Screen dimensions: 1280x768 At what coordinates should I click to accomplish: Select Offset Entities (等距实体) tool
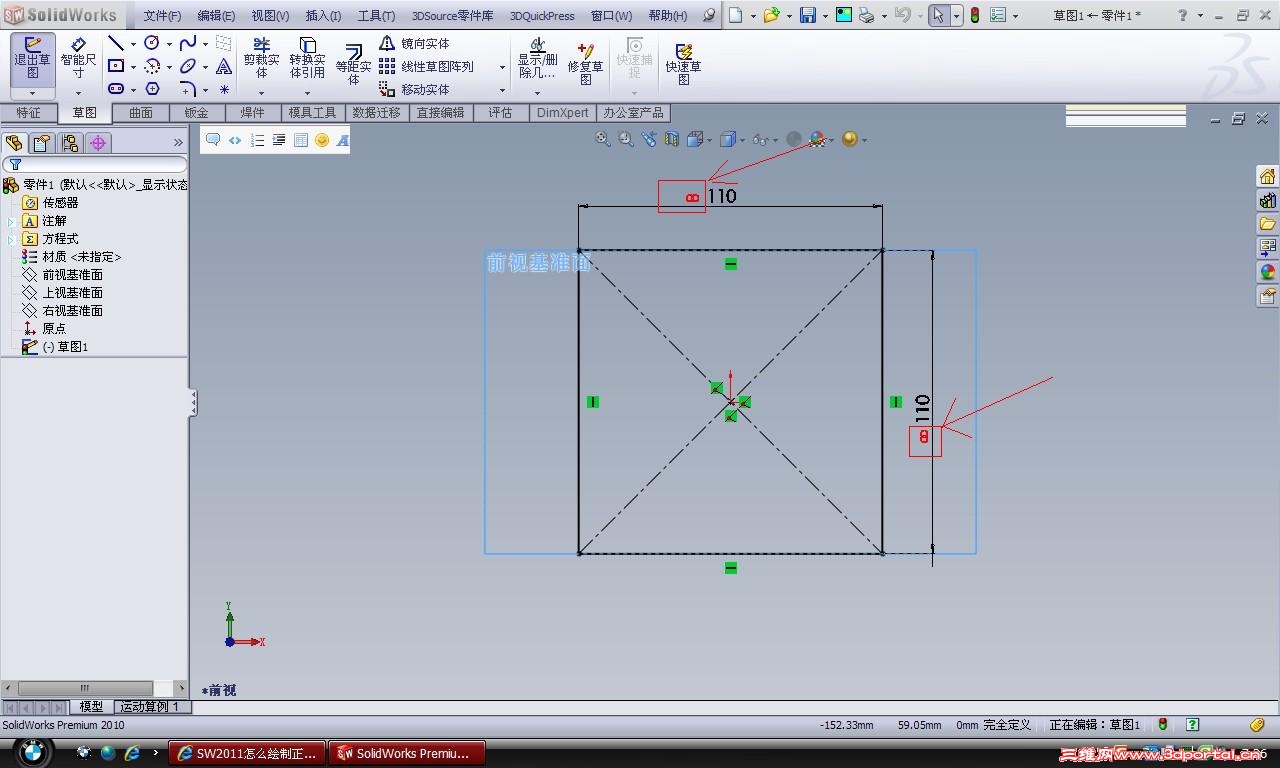click(x=353, y=62)
